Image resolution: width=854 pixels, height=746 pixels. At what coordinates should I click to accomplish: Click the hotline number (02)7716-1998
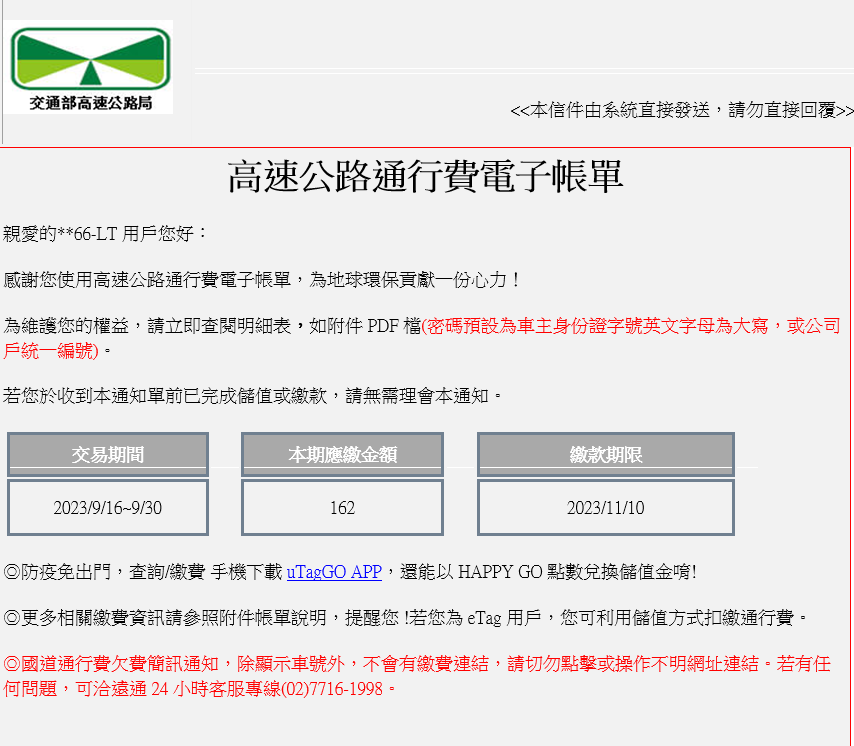pyautogui.click(x=332, y=689)
